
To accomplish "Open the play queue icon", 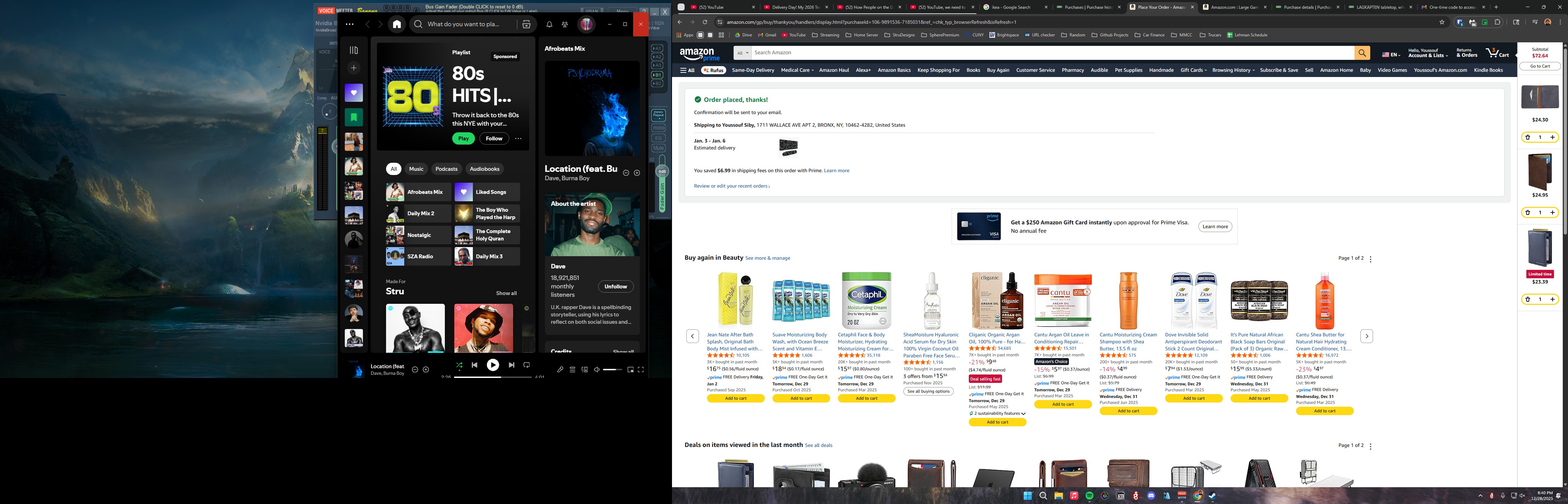I will click(572, 370).
